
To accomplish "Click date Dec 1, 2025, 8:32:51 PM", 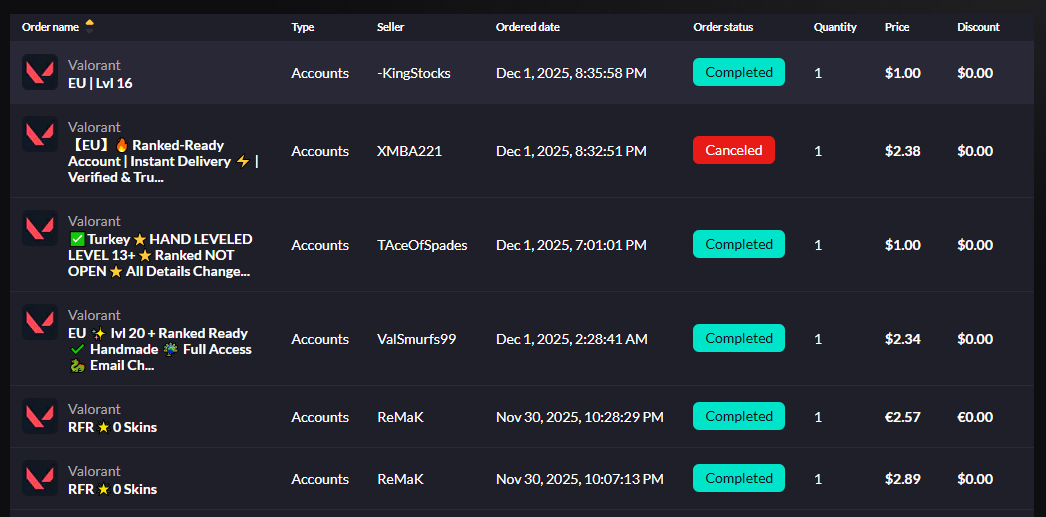I will [571, 151].
